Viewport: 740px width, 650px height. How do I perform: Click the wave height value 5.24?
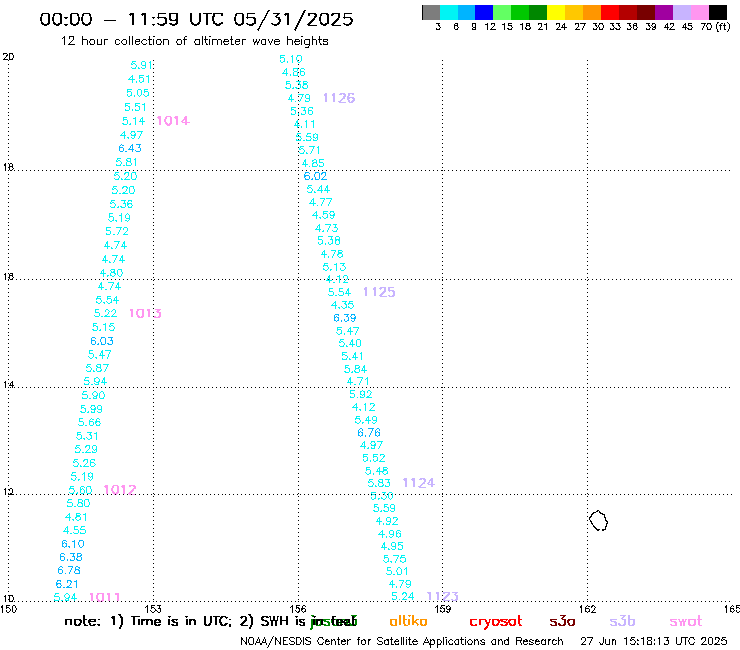[x=403, y=597]
